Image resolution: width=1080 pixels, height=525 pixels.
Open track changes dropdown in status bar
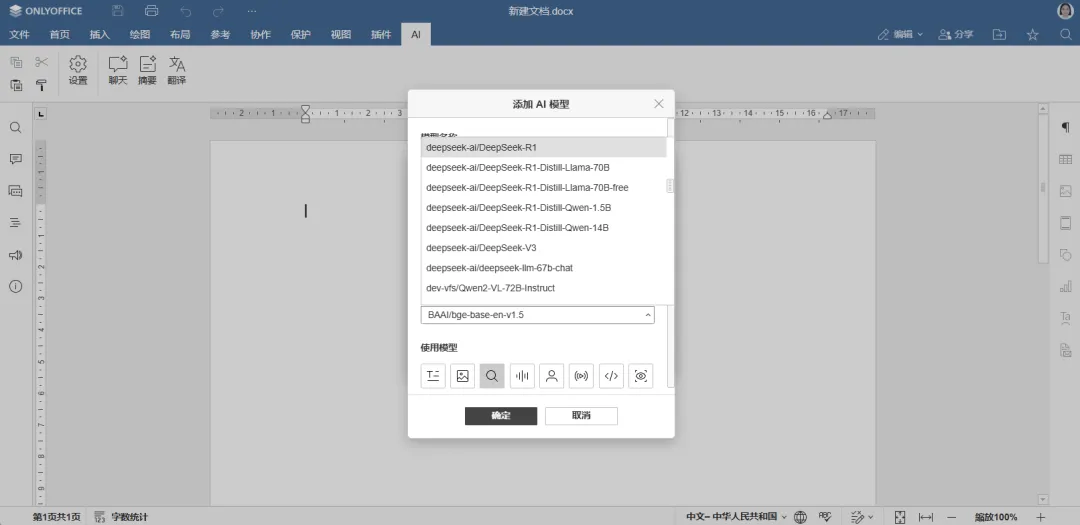(x=862, y=517)
